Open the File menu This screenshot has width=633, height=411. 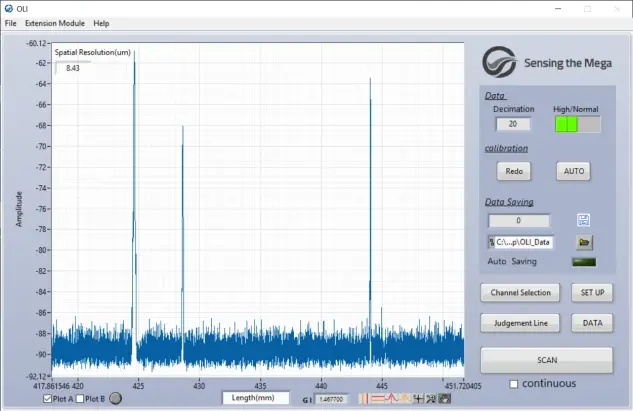tap(11, 22)
